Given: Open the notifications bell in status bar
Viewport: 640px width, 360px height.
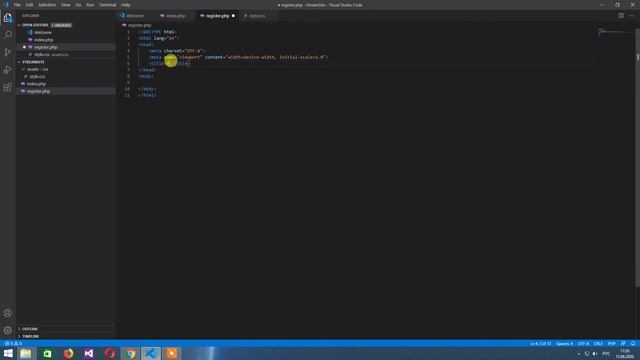Looking at the screenshot, I should point(633,344).
